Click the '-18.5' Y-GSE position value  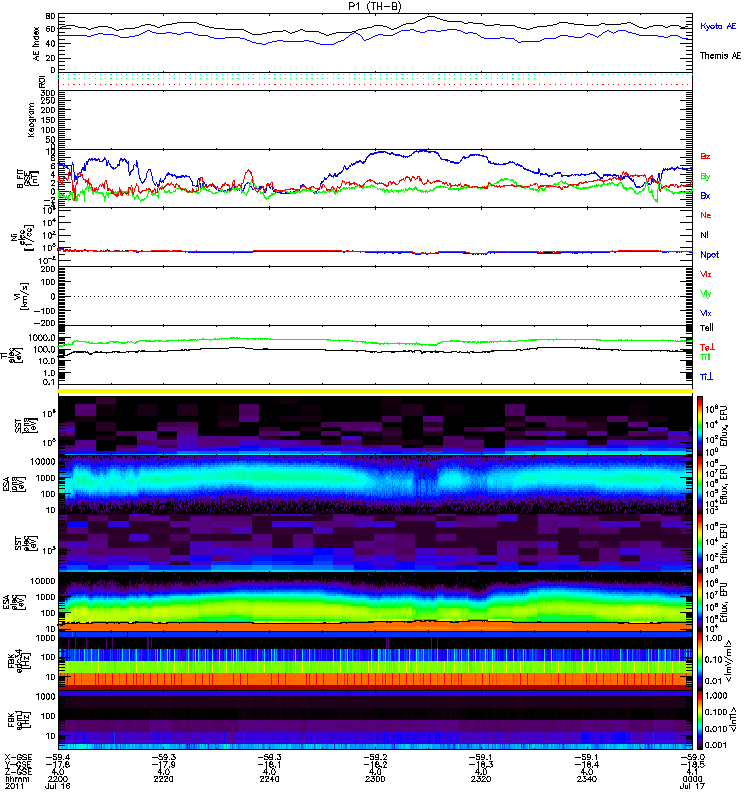click(692, 764)
